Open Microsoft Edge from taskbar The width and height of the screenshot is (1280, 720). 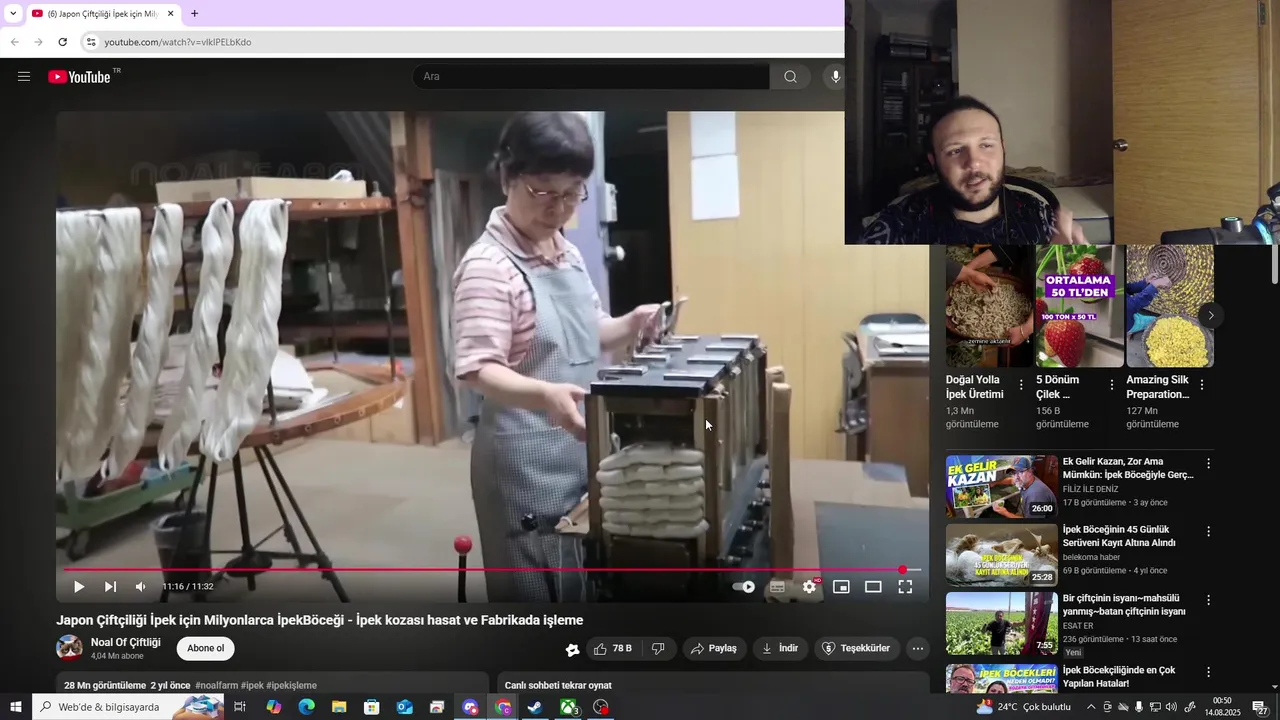point(306,707)
